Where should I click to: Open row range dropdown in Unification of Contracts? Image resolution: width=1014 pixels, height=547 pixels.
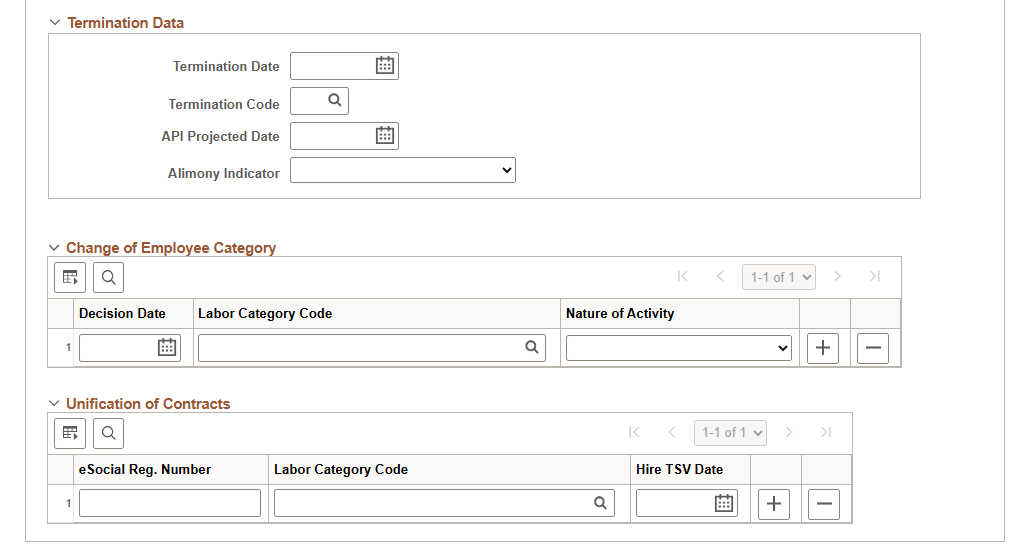[x=731, y=433]
